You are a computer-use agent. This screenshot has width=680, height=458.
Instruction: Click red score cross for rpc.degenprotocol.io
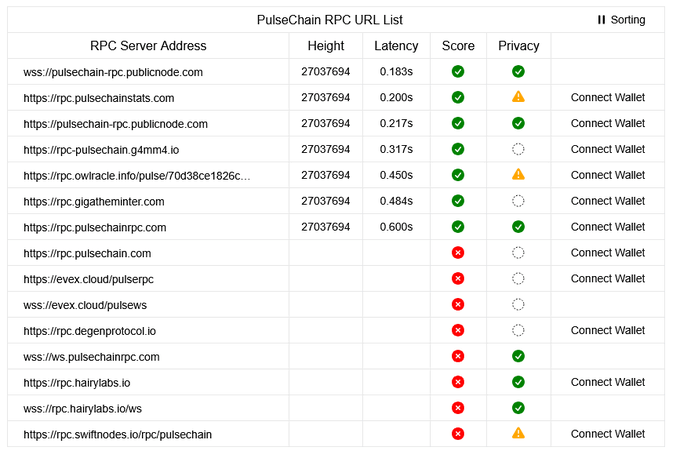[x=458, y=330]
